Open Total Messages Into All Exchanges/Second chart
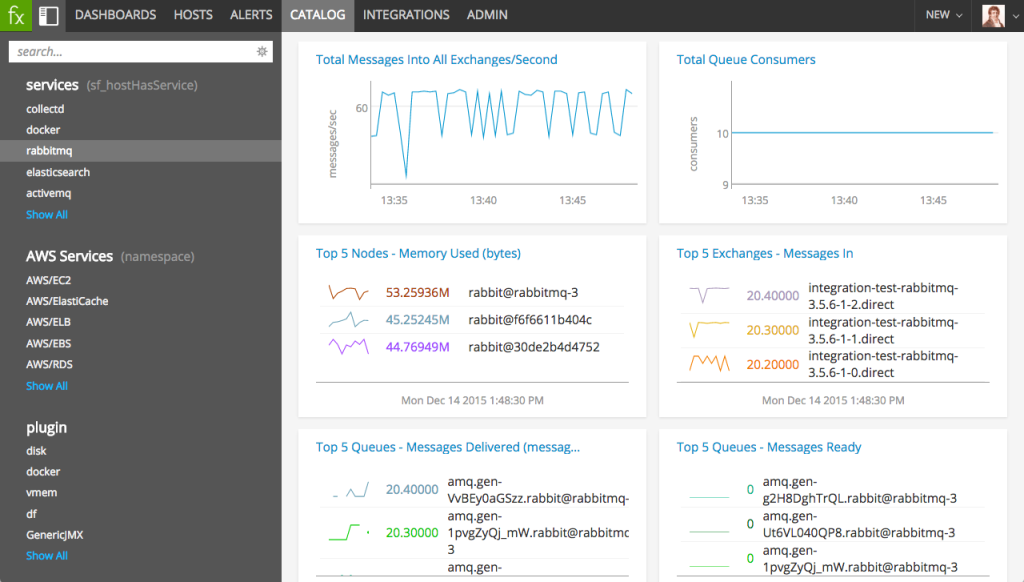Screen dimensions: 1024x582 coord(436,59)
